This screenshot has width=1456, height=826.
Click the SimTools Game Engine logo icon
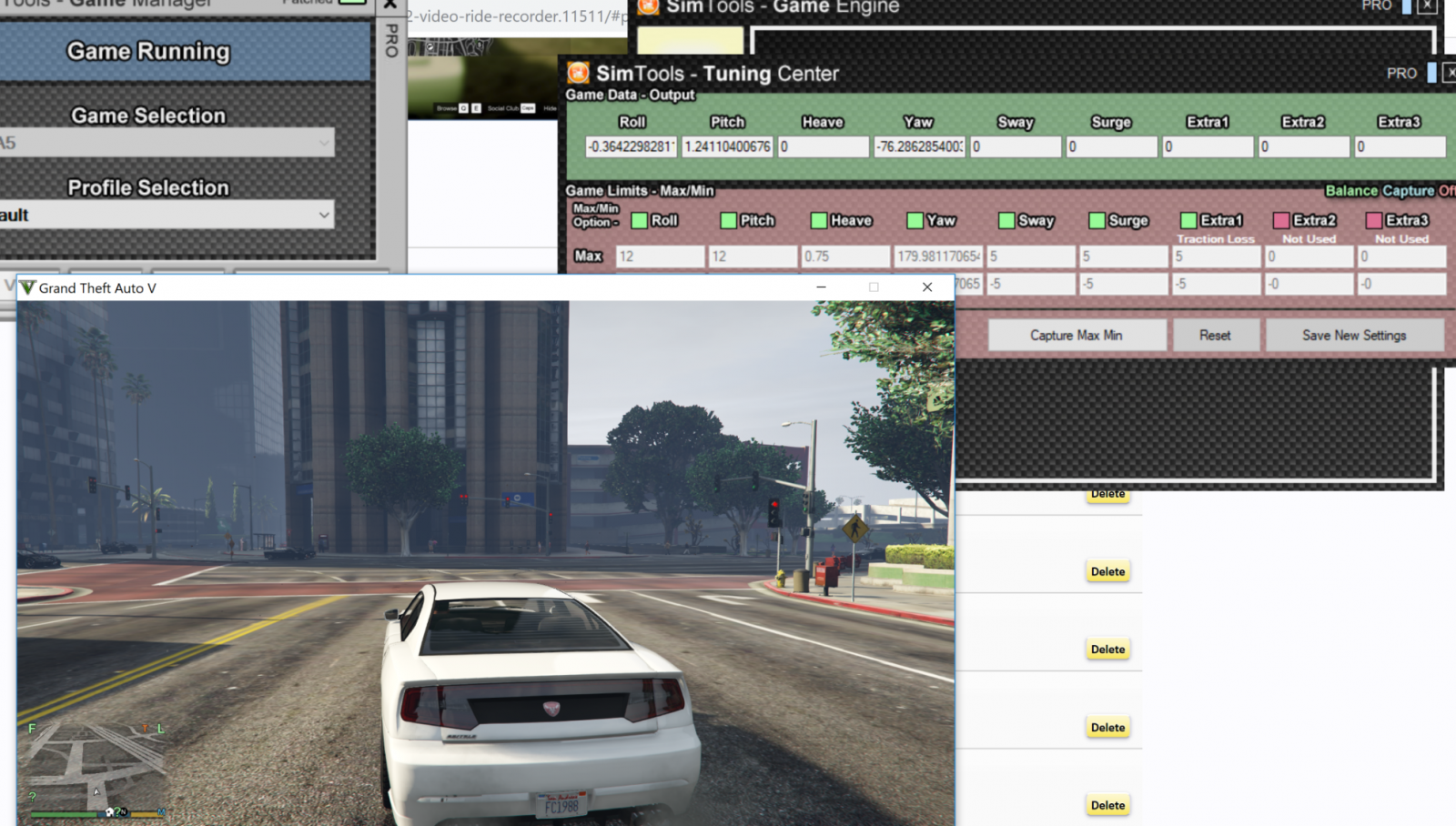click(648, 7)
